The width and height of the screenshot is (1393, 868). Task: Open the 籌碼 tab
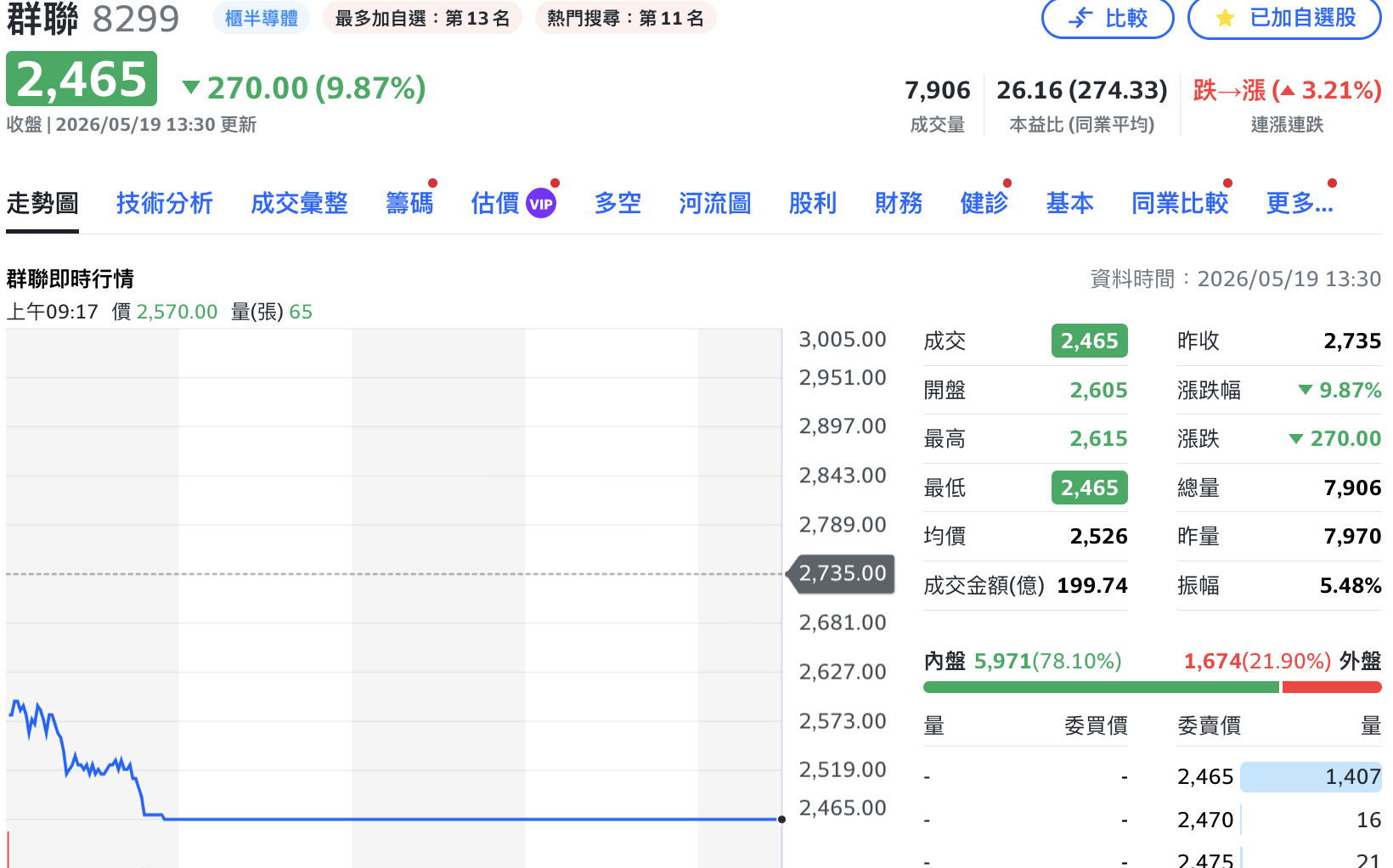click(x=409, y=203)
